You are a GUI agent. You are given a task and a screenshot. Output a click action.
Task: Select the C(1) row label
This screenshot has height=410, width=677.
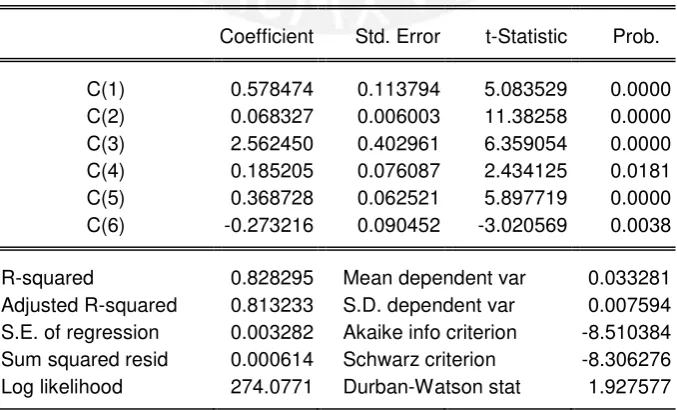pyautogui.click(x=105, y=89)
